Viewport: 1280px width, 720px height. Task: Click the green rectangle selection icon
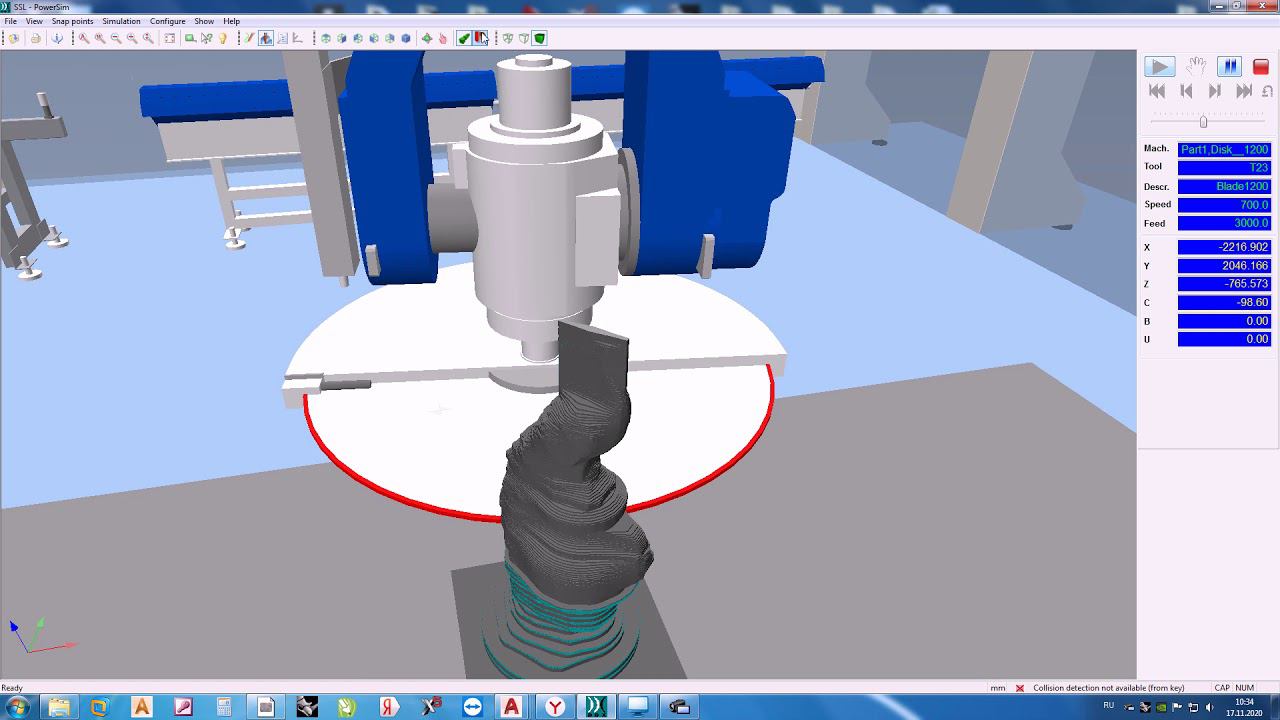tap(190, 38)
